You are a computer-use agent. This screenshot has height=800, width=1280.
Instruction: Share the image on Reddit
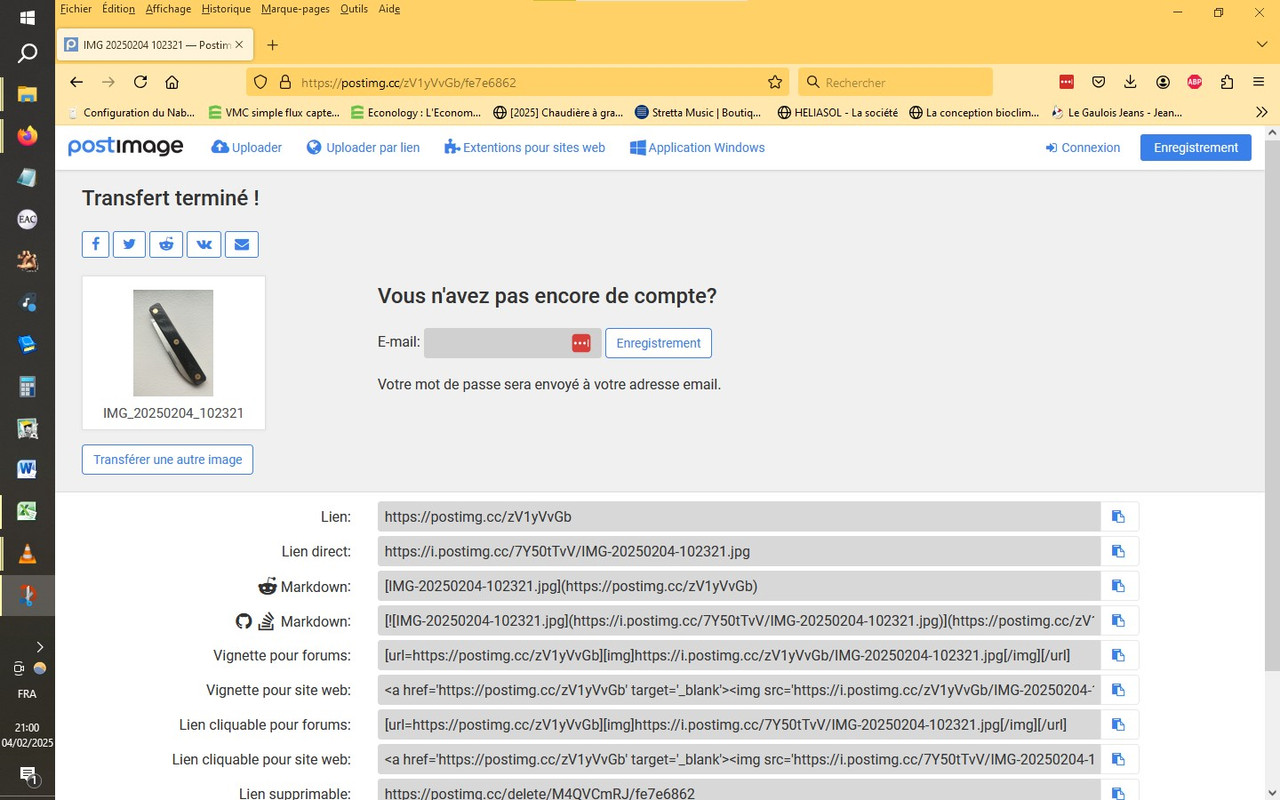click(x=166, y=244)
